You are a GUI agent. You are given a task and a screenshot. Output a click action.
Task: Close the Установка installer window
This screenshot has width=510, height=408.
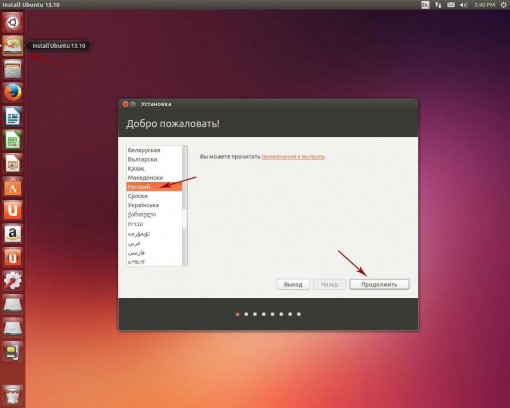click(x=125, y=104)
